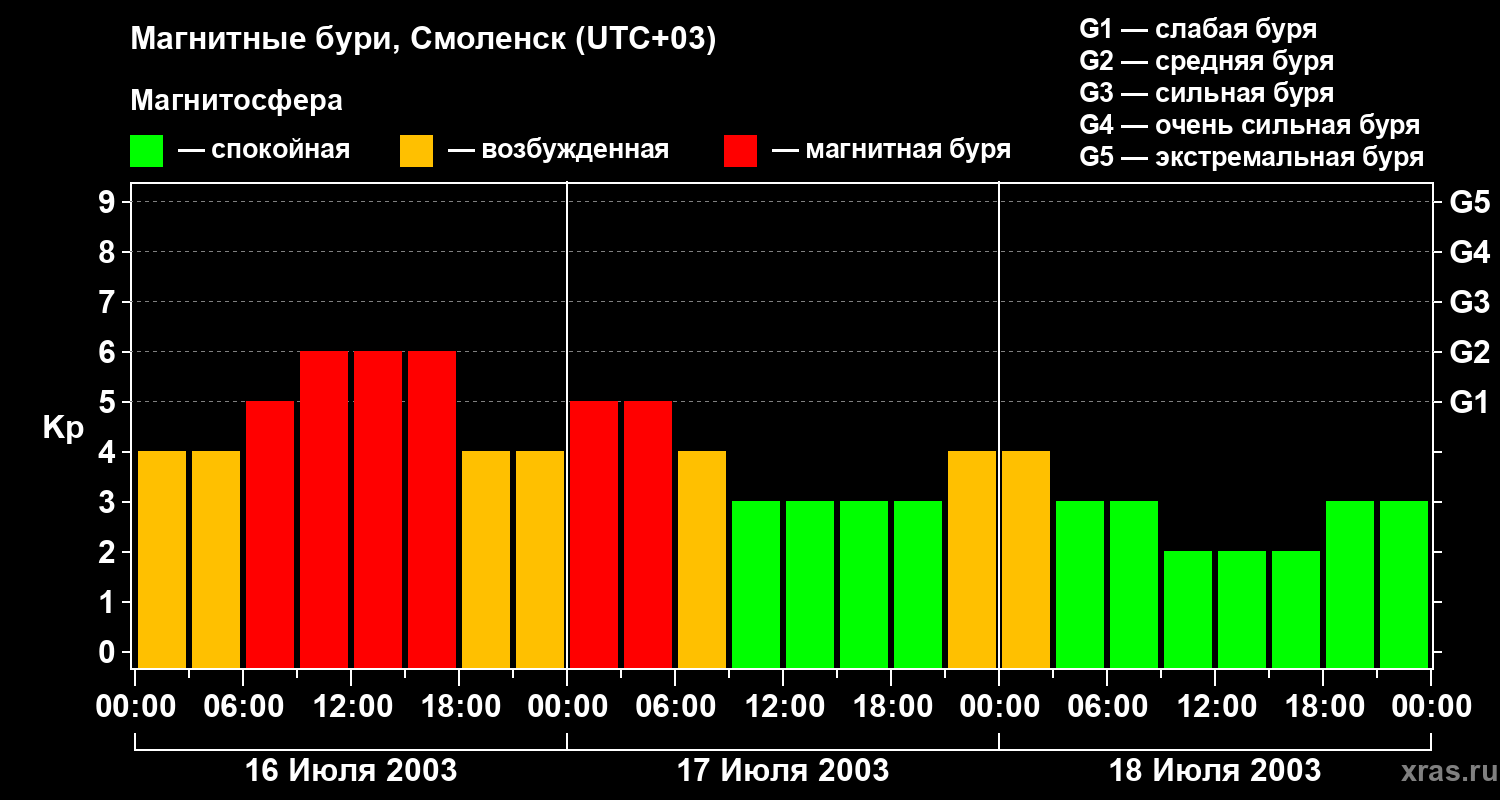Click the 'G5 — экстремальная буря' legend line
This screenshot has height=800, width=1500.
point(1251,157)
